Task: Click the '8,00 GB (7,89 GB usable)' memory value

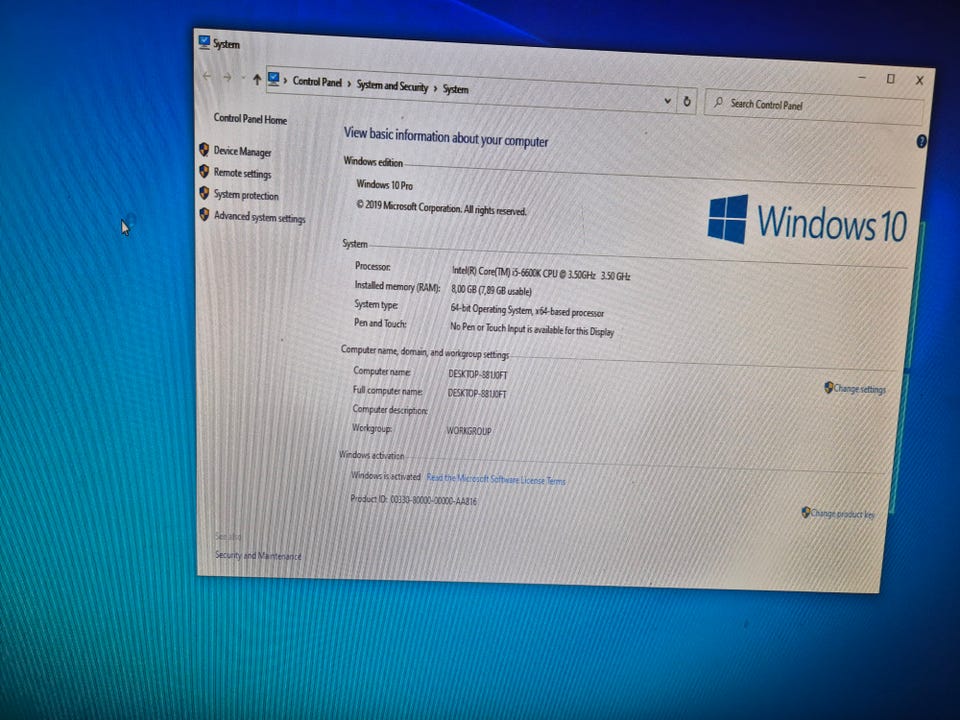Action: (x=491, y=290)
